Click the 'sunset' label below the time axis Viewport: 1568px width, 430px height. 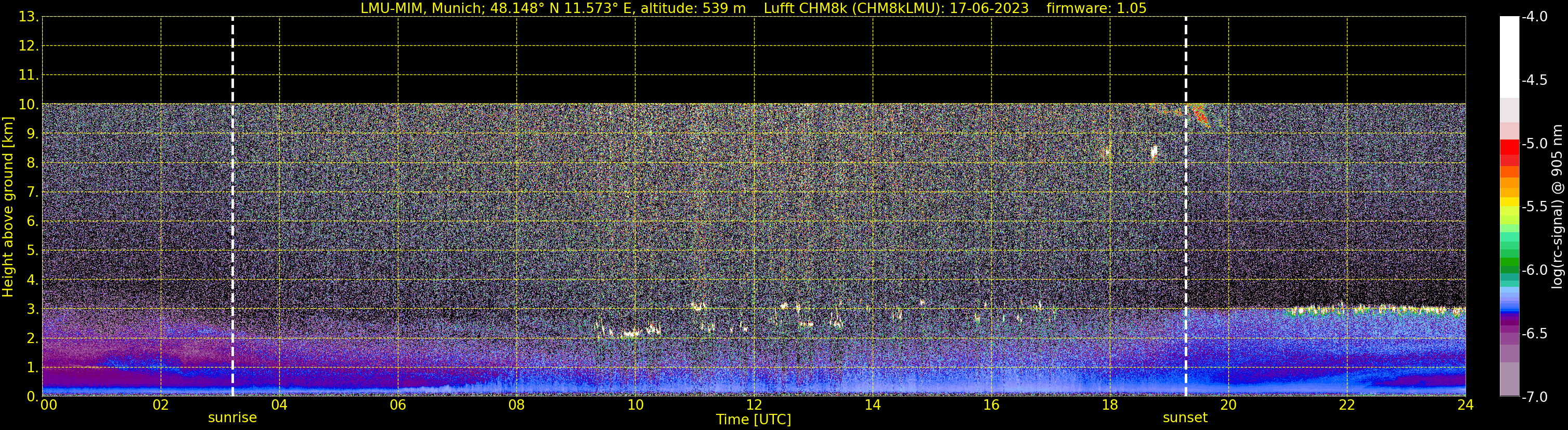pyautogui.click(x=1185, y=418)
